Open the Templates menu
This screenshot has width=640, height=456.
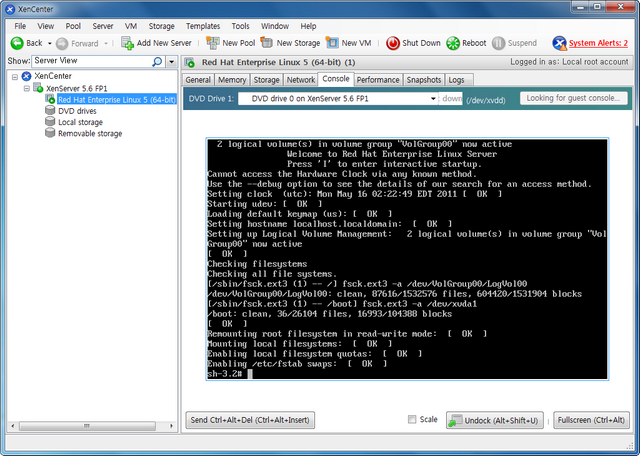tap(203, 26)
